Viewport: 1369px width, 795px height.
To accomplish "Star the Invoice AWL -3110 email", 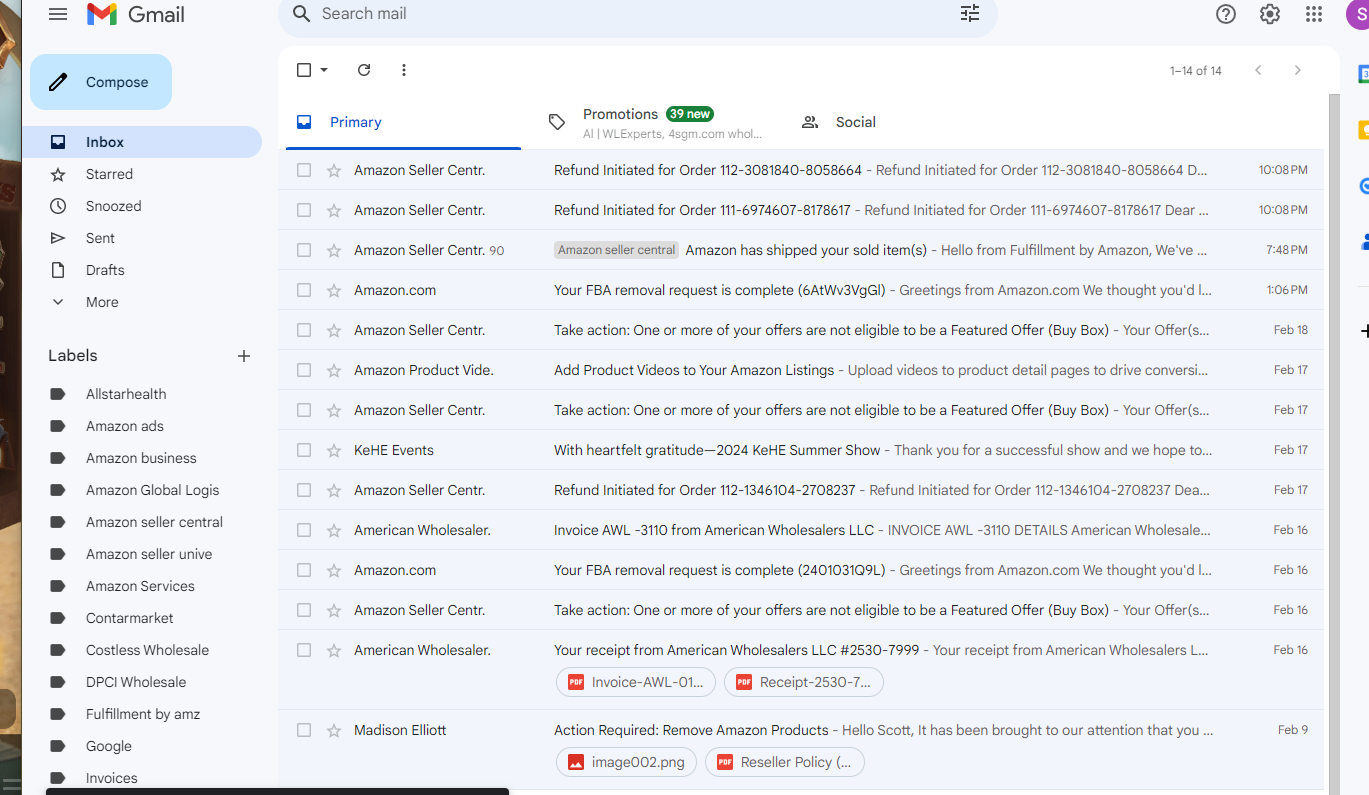I will [x=334, y=530].
